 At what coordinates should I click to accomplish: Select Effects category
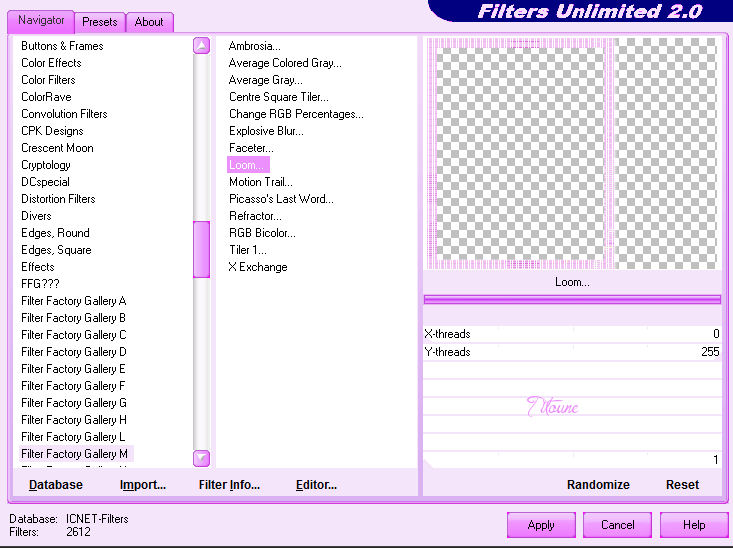(38, 267)
